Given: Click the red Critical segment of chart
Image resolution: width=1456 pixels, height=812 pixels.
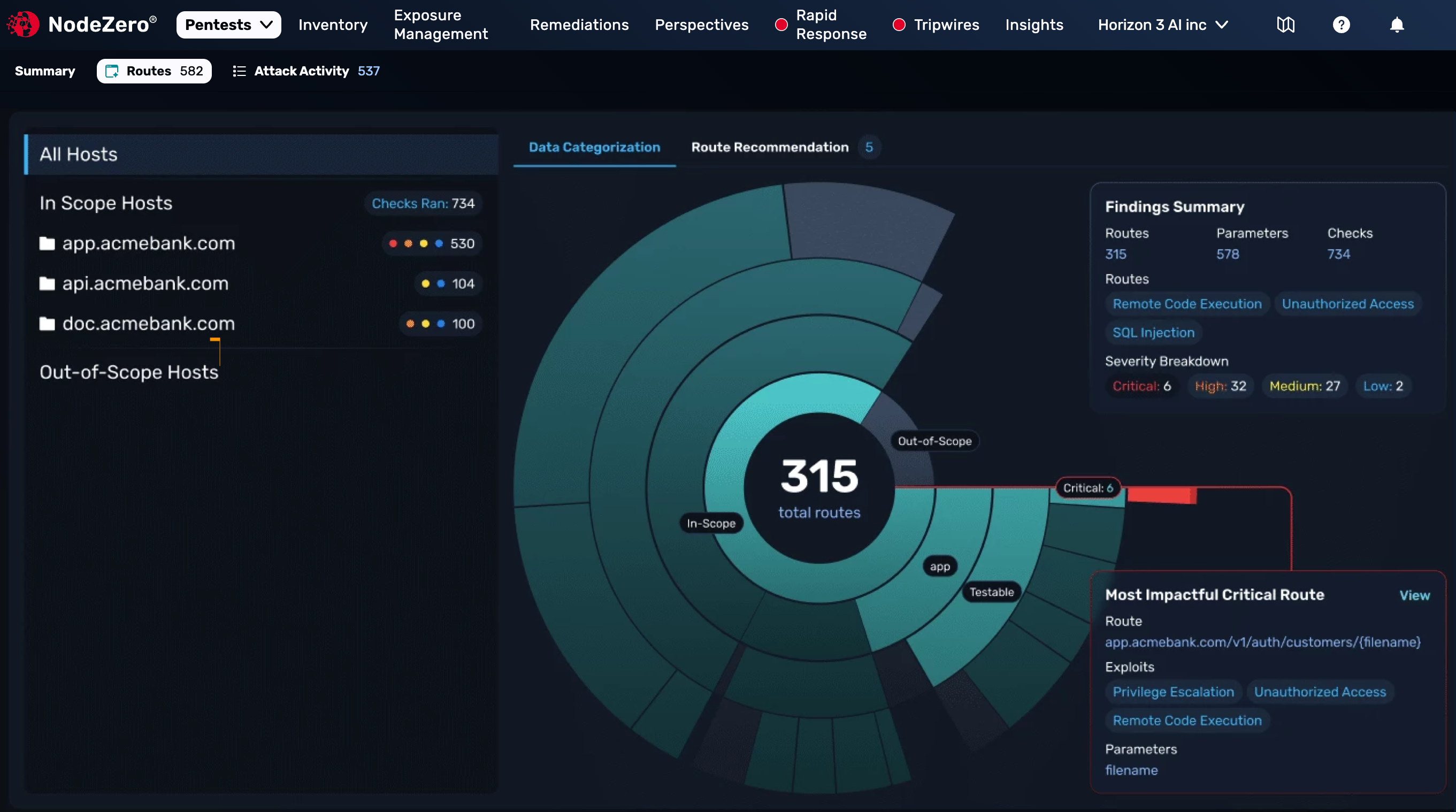Looking at the screenshot, I should coord(1161,495).
